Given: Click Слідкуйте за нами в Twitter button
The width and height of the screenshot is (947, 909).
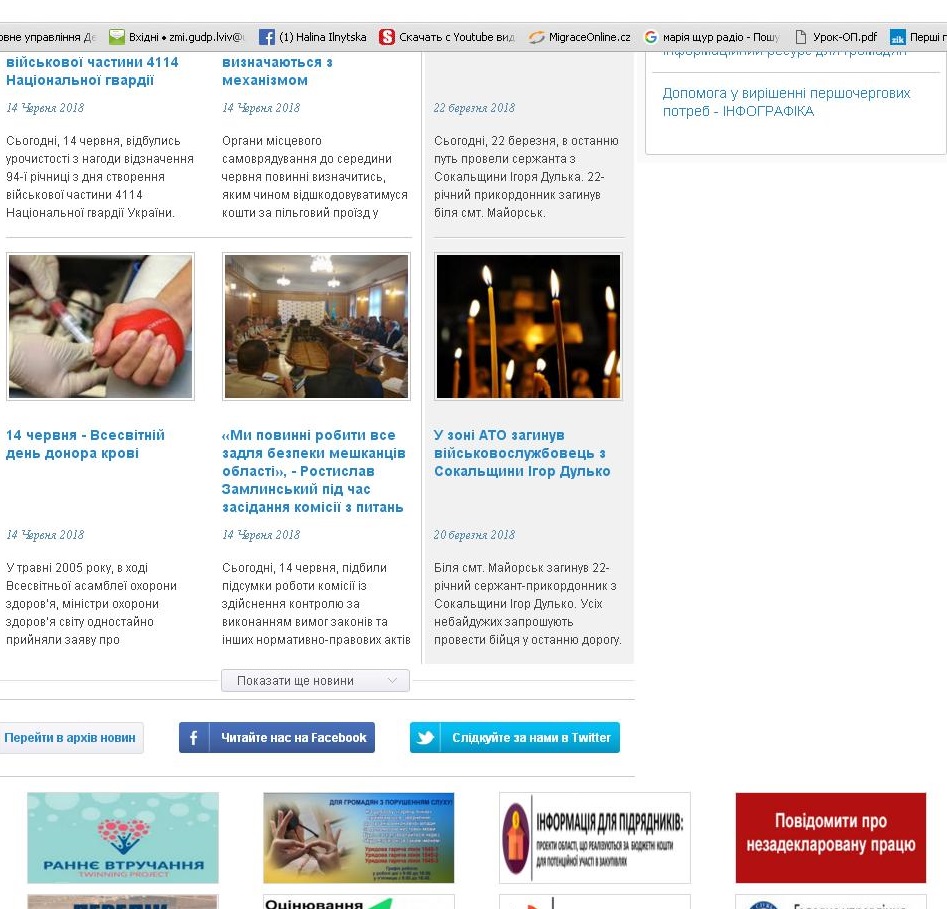Looking at the screenshot, I should point(515,737).
